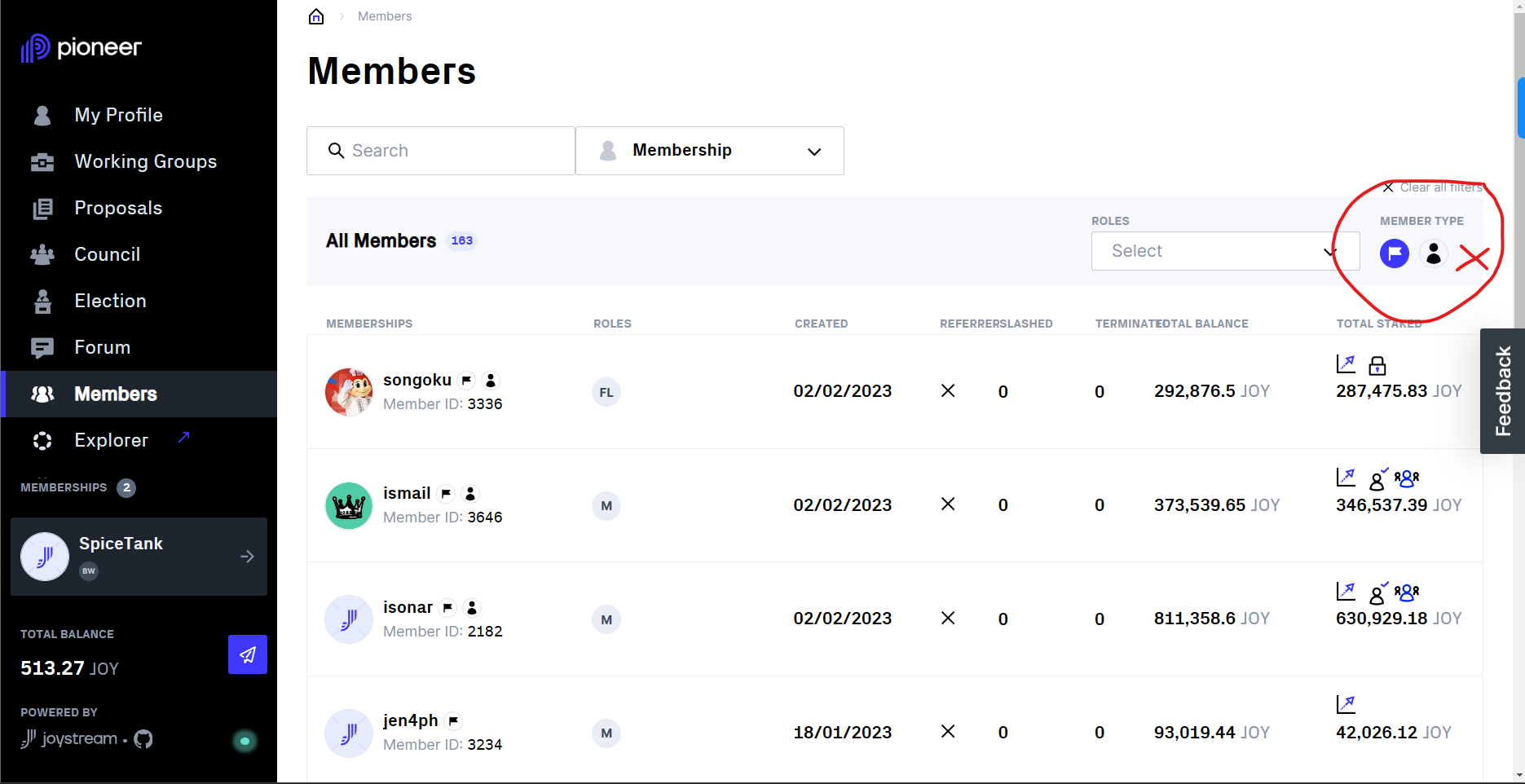Screen dimensions: 1525x784
Task: Click the Council people icon in sidebar
Action: click(x=42, y=254)
